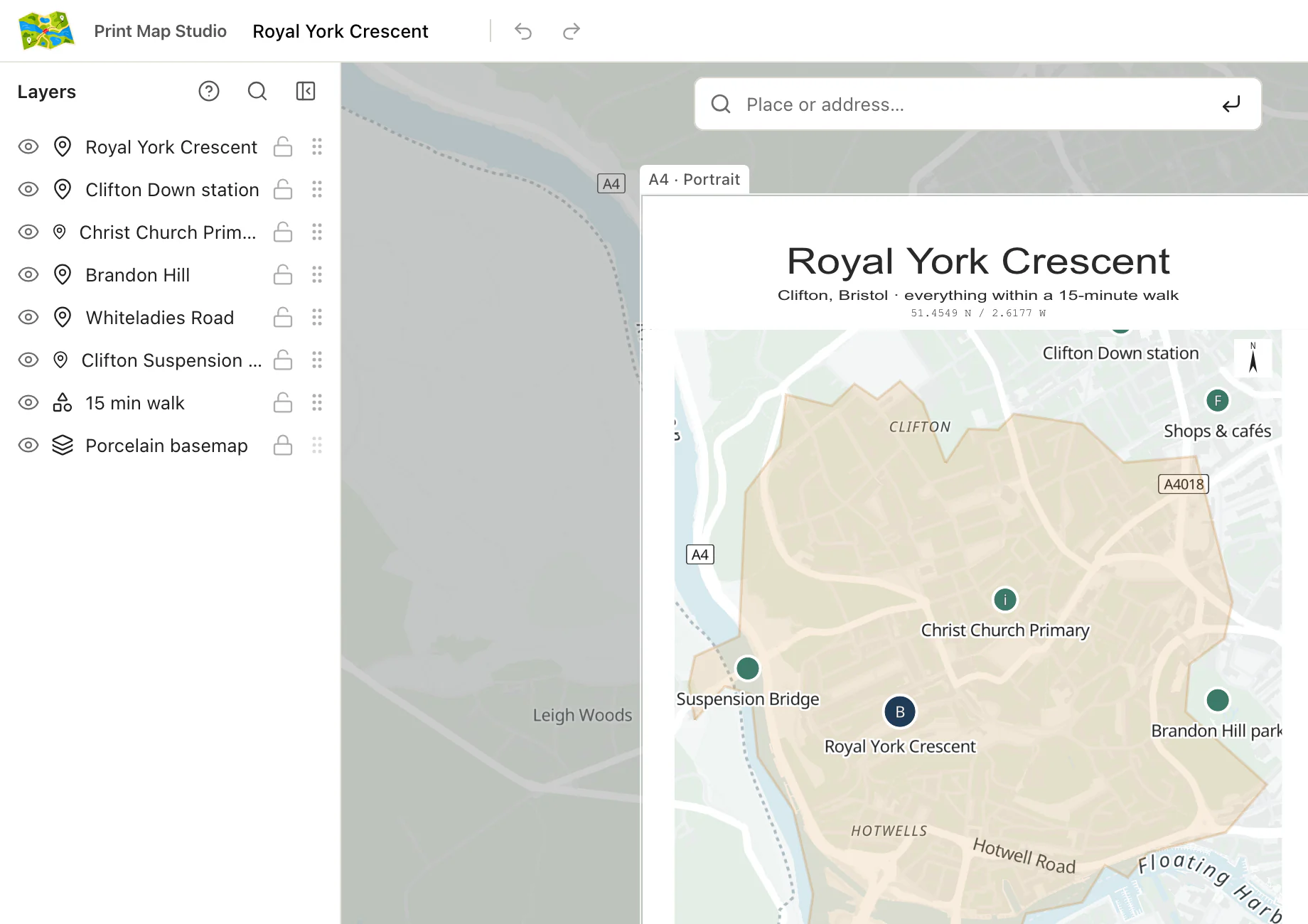Collapse the Layers sidebar panel

click(x=306, y=91)
